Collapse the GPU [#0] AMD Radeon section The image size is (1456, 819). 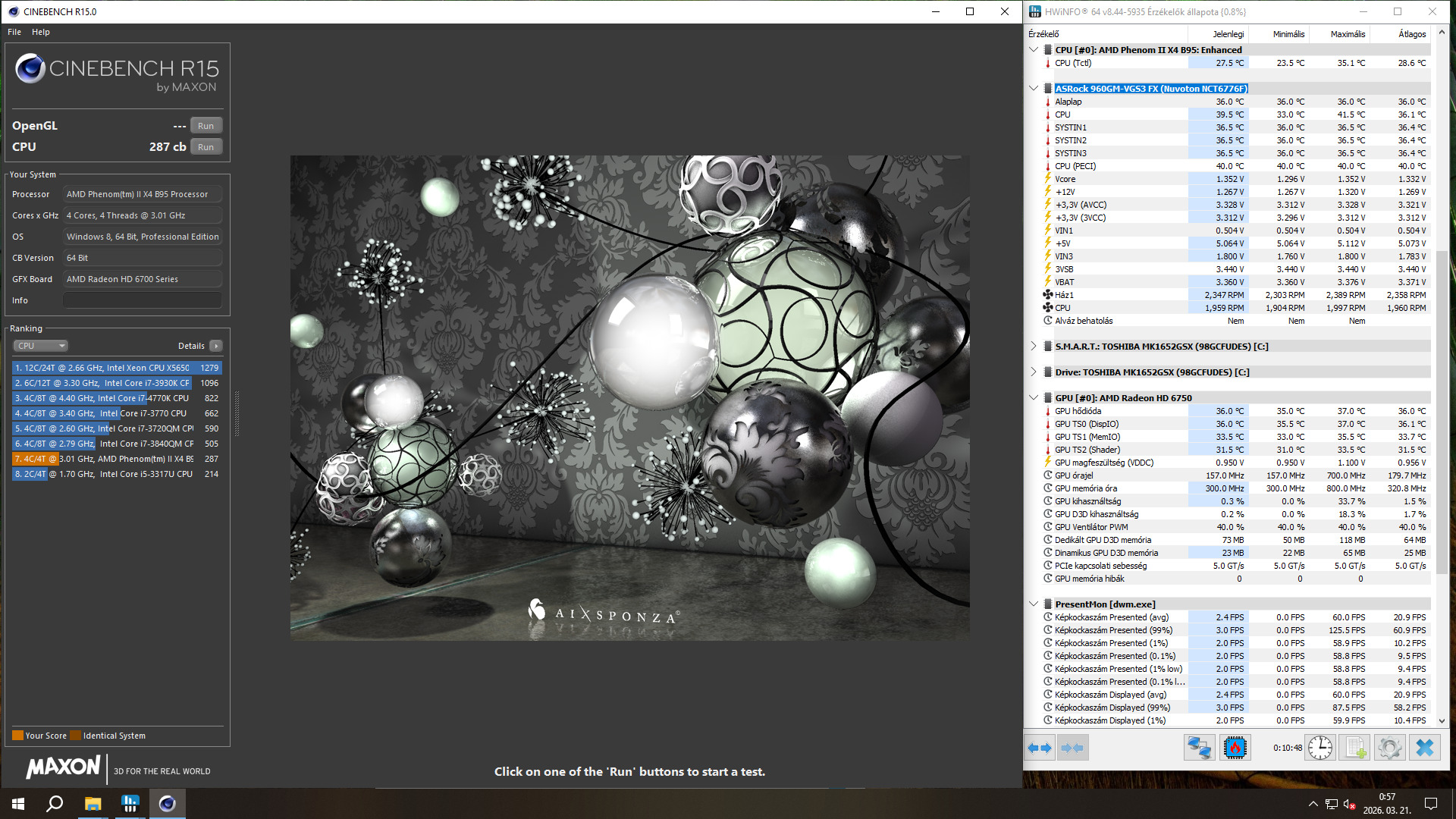1033,397
